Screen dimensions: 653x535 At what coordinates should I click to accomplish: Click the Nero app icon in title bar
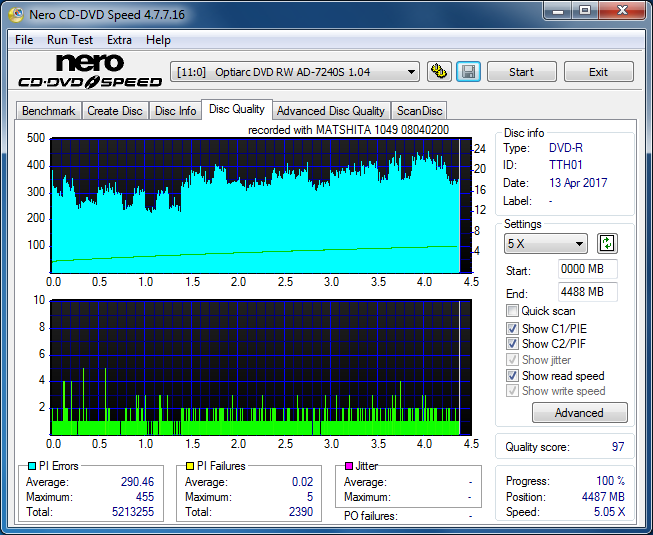[x=17, y=15]
